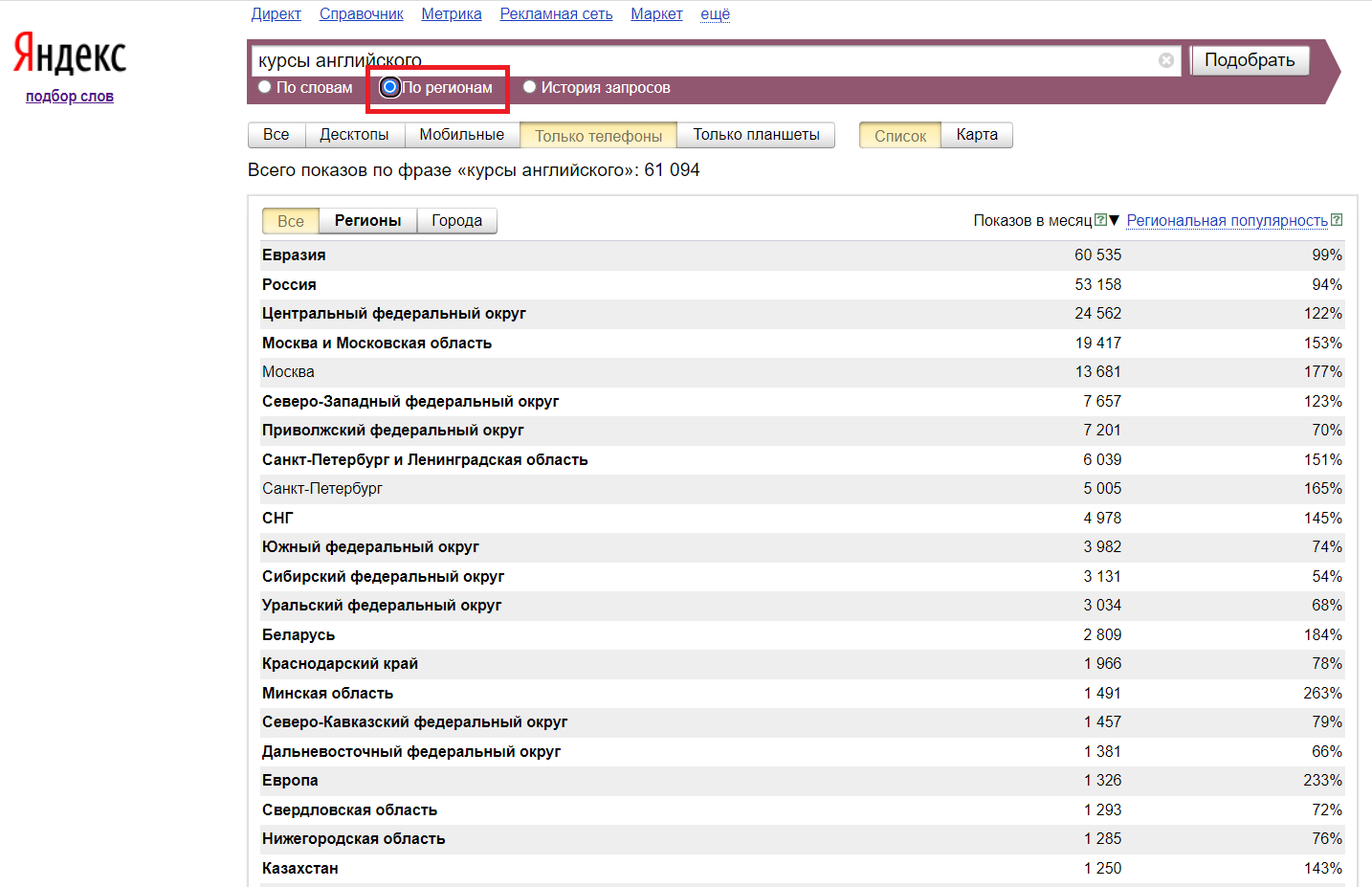Switch to the 'Десктопы' device tab

pos(355,134)
